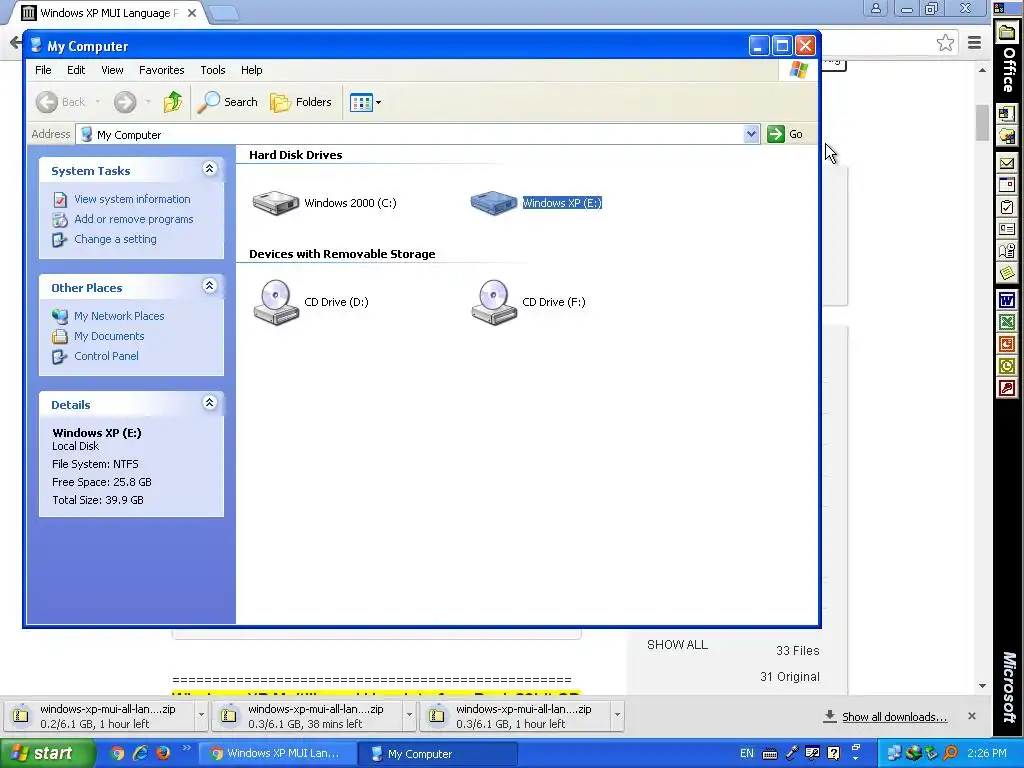Image resolution: width=1024 pixels, height=768 pixels.
Task: Select the Windows XP (E:) drive icon
Action: click(x=494, y=203)
